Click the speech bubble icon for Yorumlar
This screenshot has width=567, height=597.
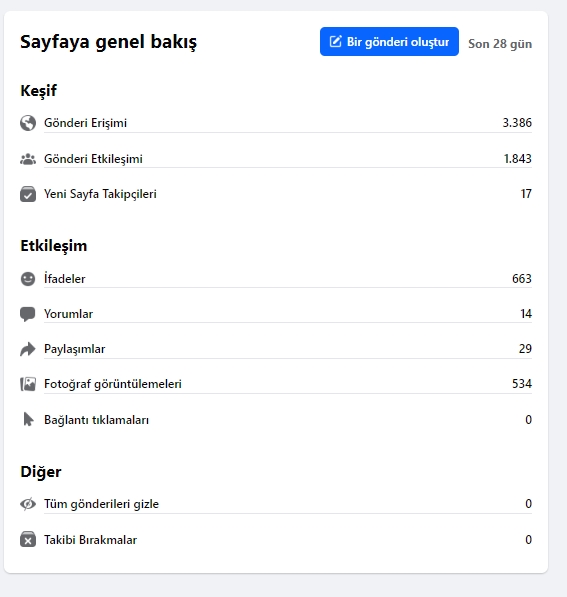tap(27, 314)
